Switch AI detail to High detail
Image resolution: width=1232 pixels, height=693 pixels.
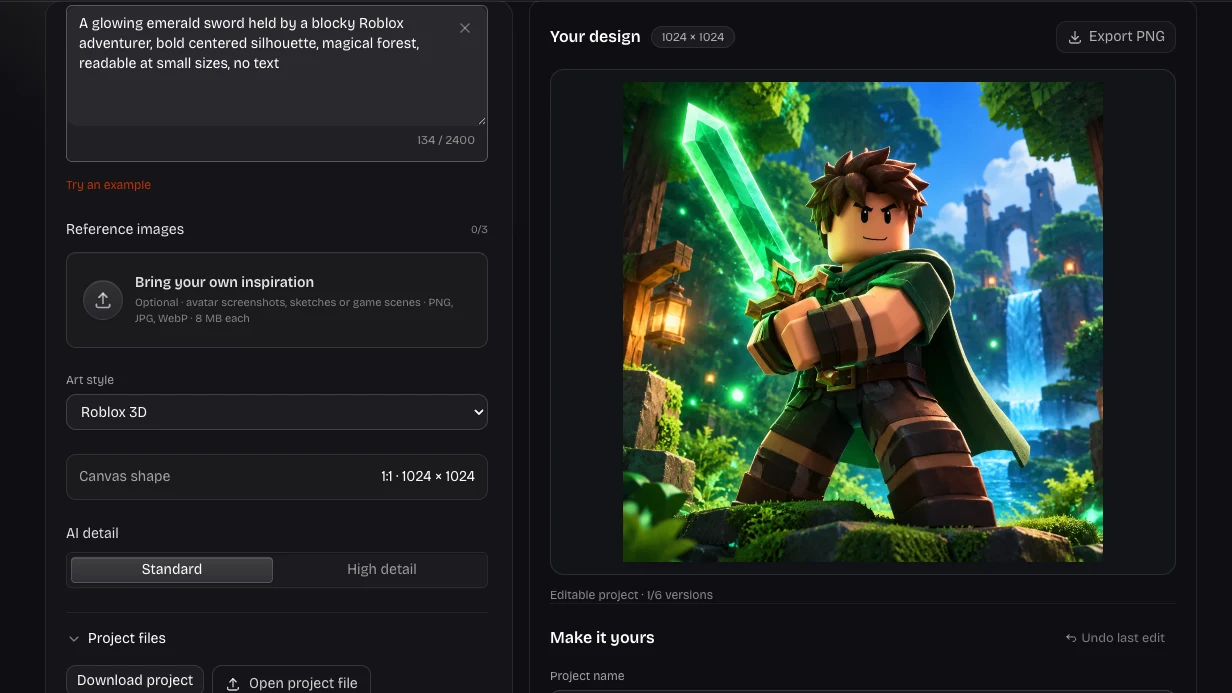tap(381, 570)
